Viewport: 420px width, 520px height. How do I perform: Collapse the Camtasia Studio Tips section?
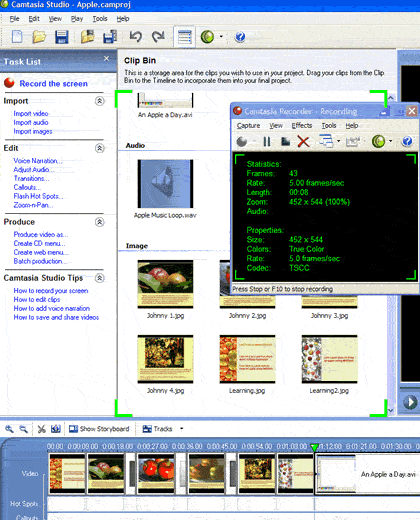(99, 278)
